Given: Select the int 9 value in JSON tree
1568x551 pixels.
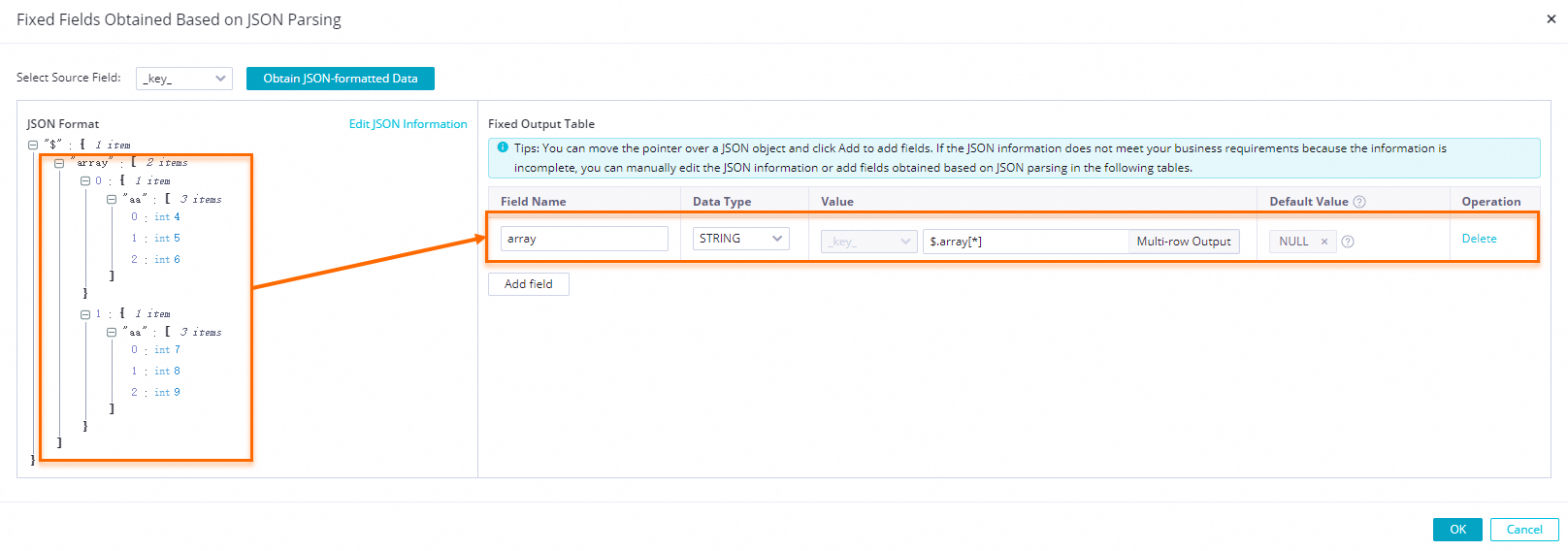Looking at the screenshot, I should tap(167, 393).
